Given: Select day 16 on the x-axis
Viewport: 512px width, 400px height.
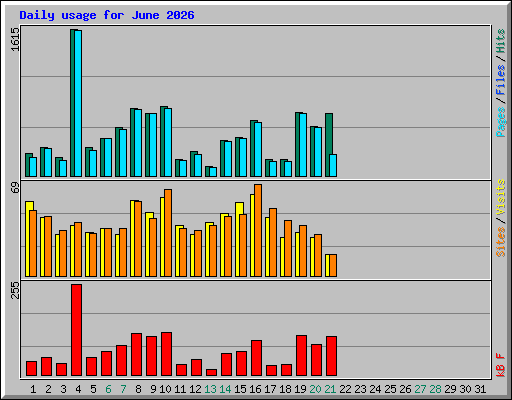Looking at the screenshot, I should (255, 389).
